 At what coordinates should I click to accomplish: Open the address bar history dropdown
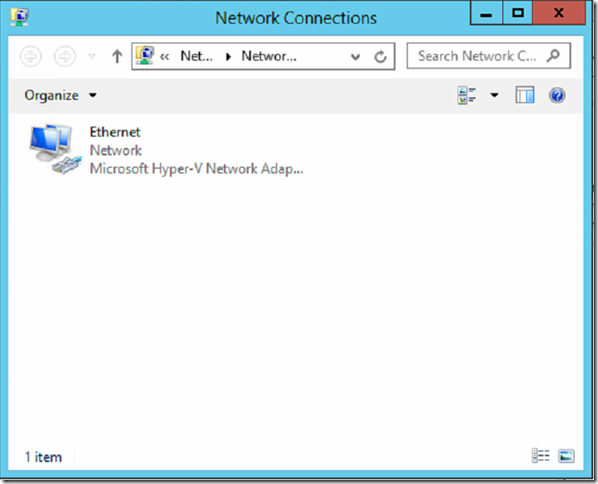355,57
